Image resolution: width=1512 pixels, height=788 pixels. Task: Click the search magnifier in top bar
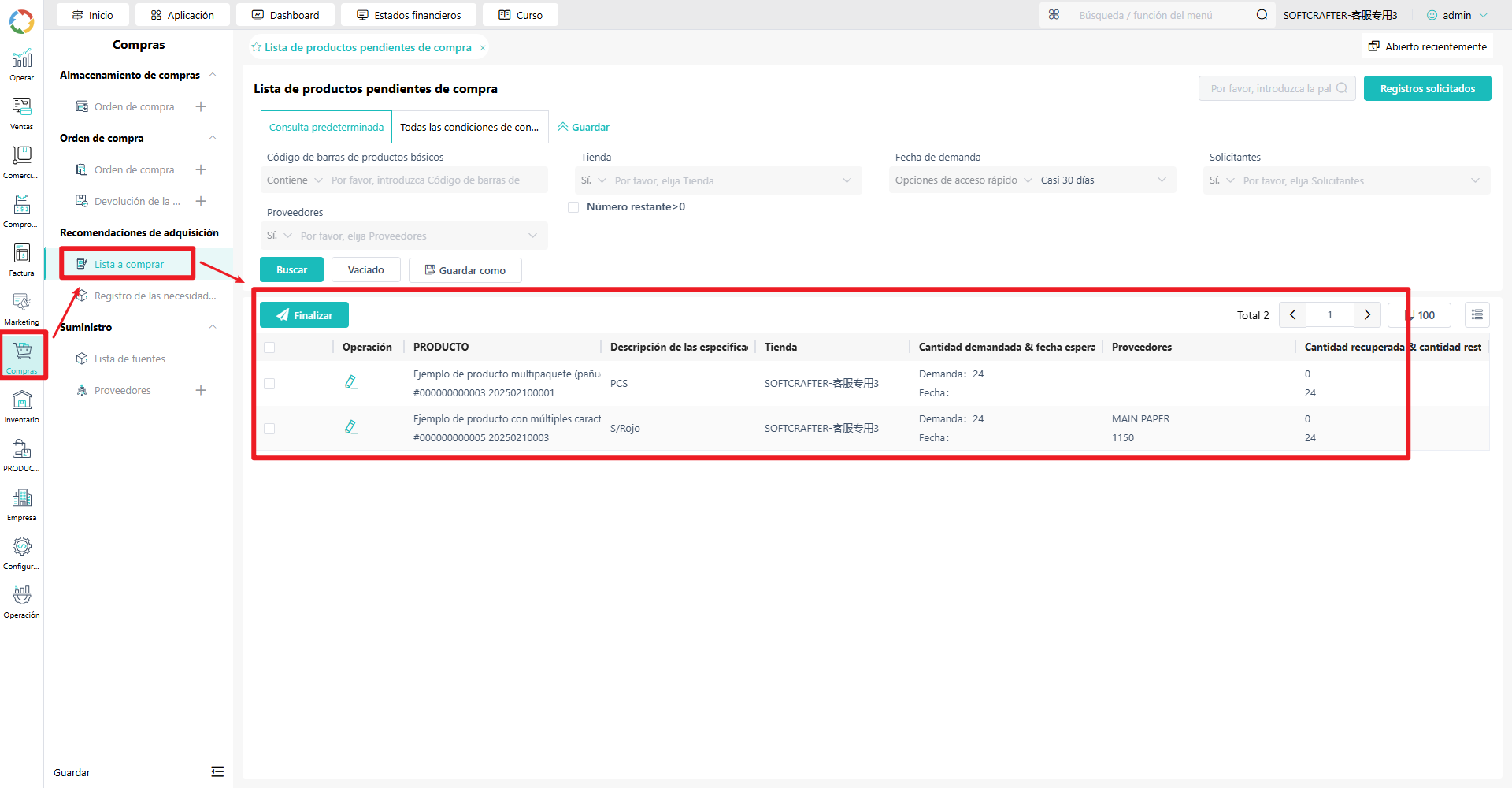click(1262, 15)
